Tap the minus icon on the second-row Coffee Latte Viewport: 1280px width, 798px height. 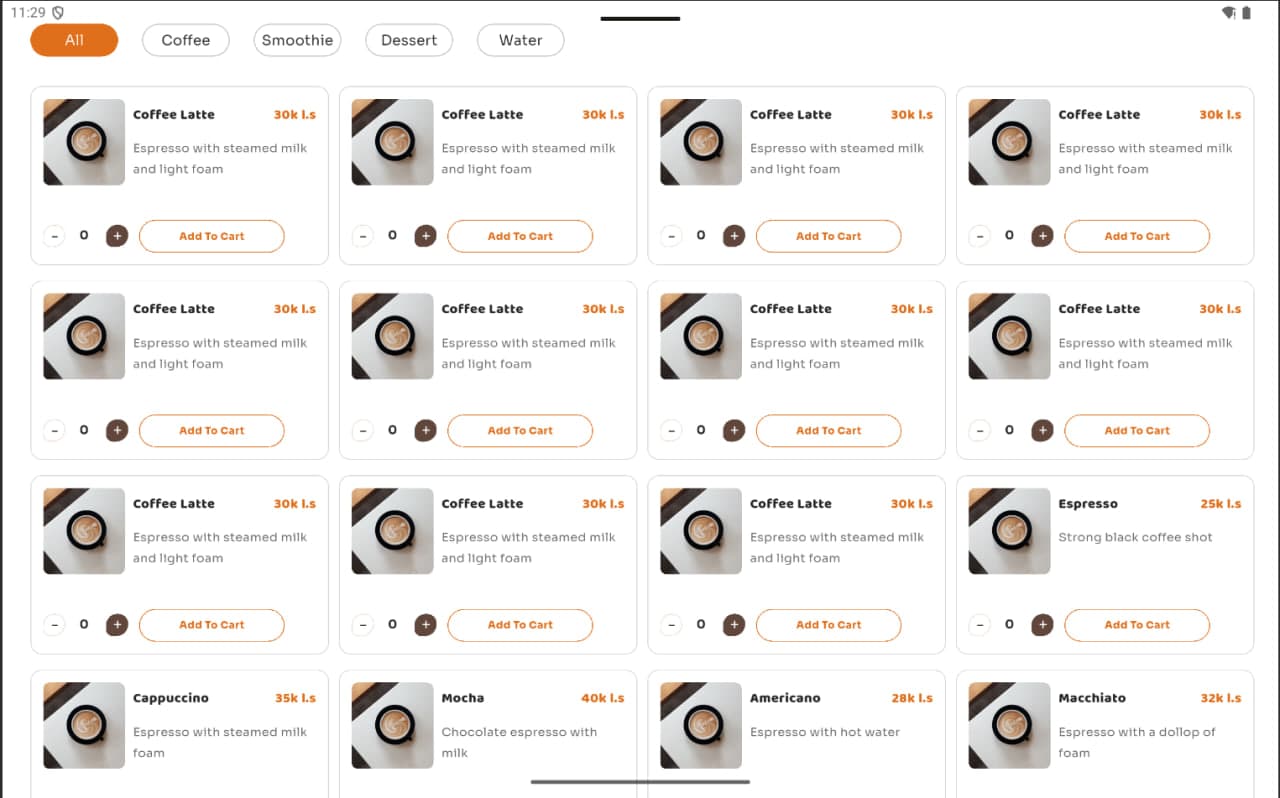click(54, 430)
